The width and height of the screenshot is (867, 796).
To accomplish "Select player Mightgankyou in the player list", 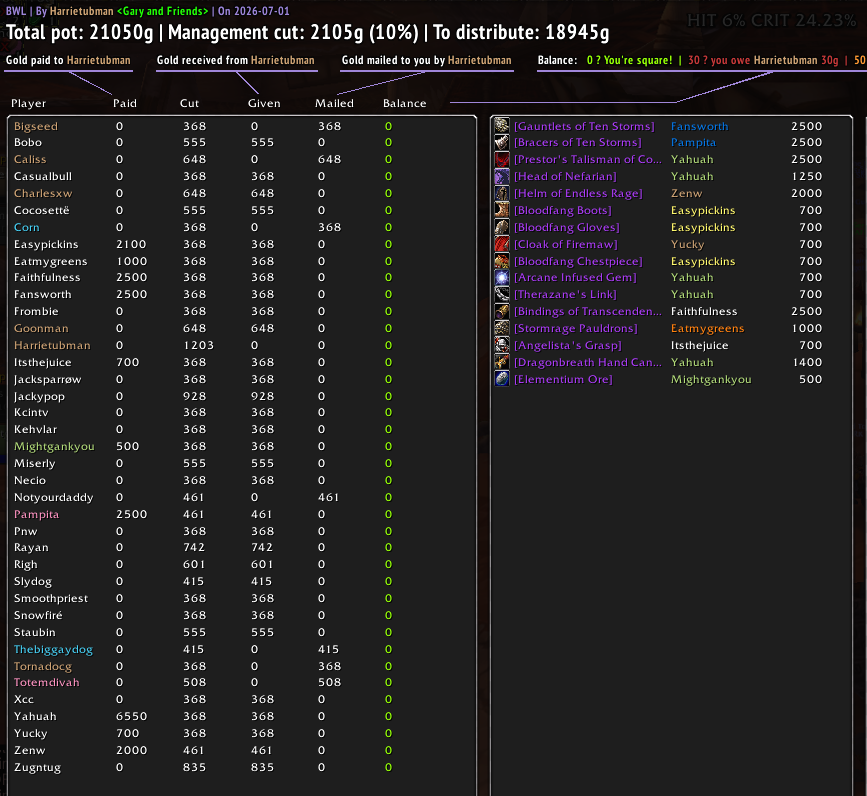I will point(54,447).
